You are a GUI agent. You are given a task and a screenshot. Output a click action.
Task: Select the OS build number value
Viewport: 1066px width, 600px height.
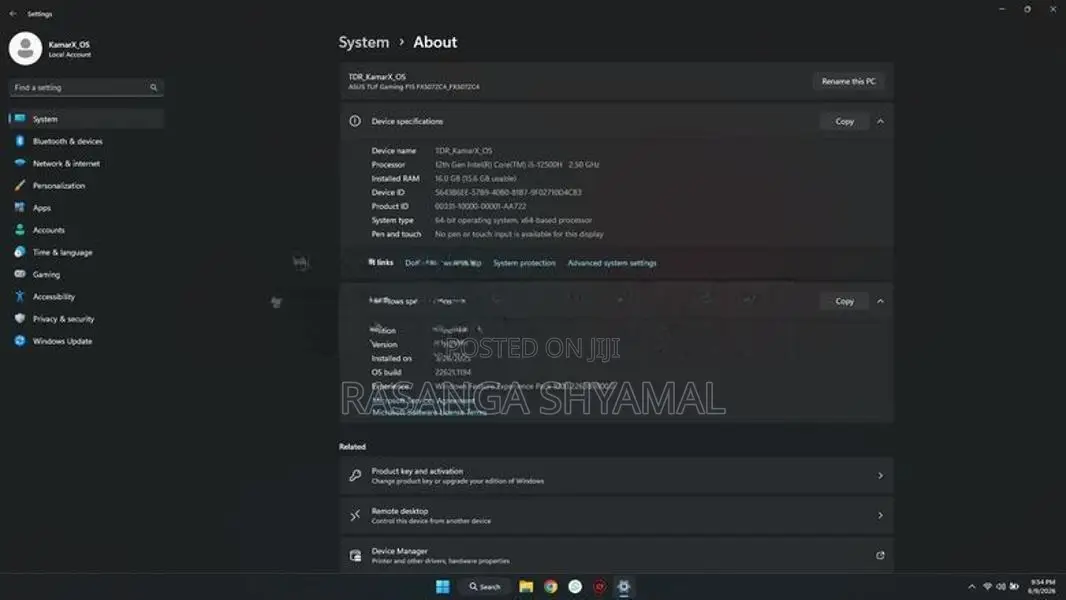coord(453,372)
